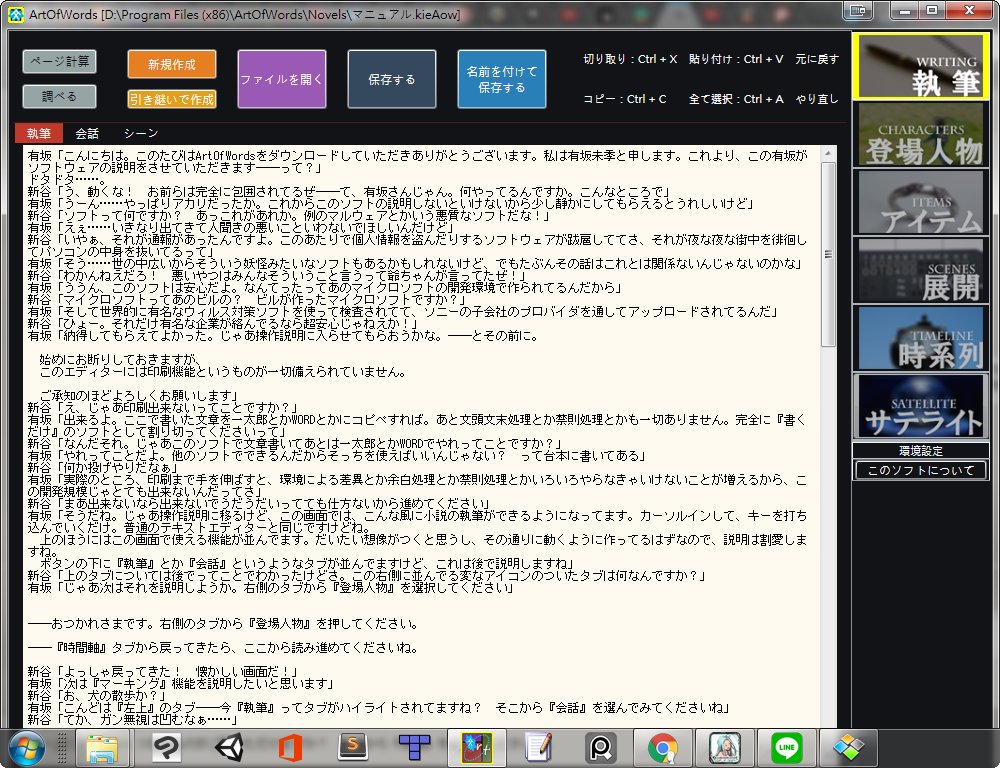Click the line starting '新谷「マイクロソフトってあのビルの？'
Screen dimensions: 1000x768
tap(247, 300)
